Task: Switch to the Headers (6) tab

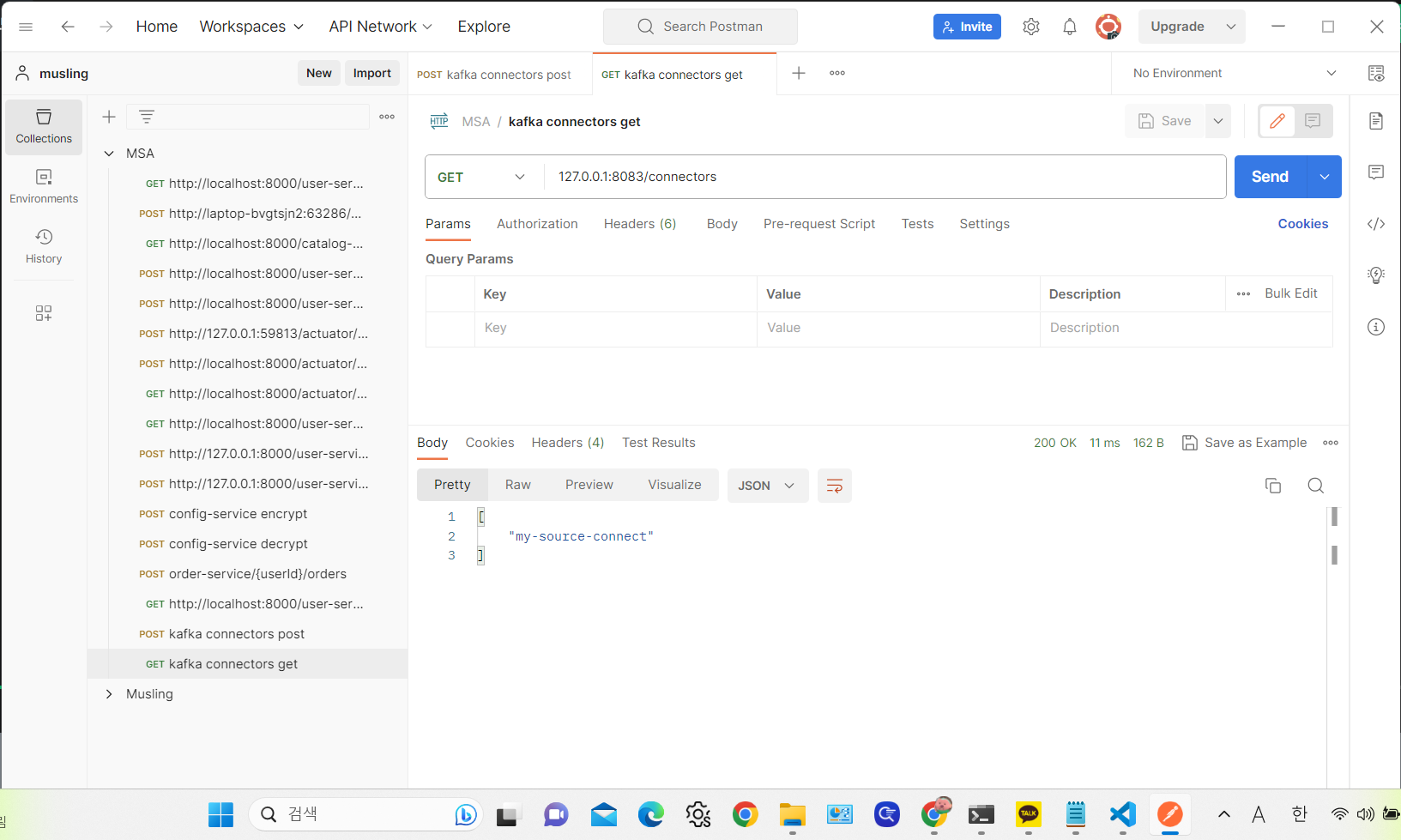Action: (x=640, y=224)
